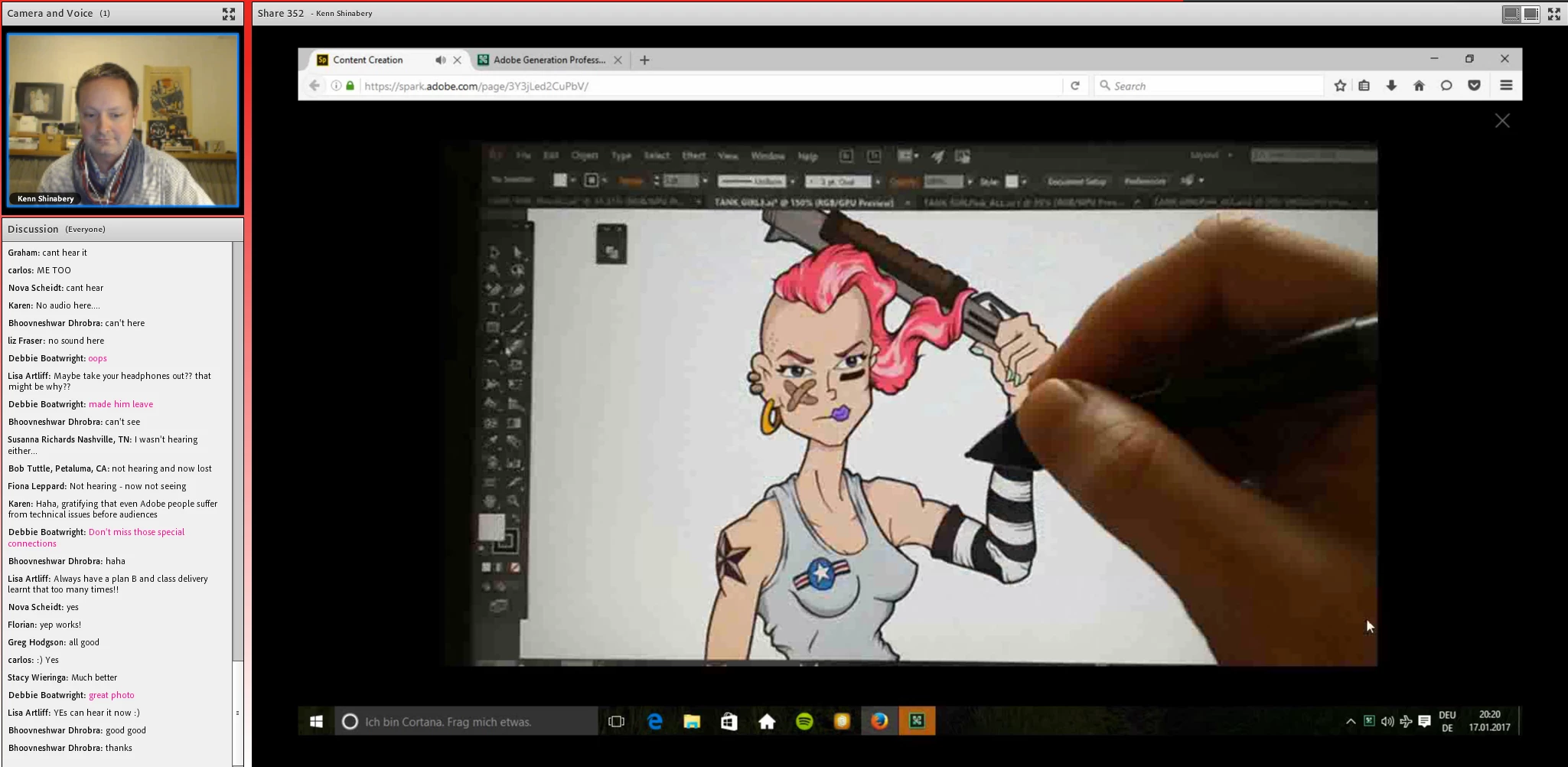Bookmark this page with the star
The image size is (1568, 767).
pos(1340,86)
